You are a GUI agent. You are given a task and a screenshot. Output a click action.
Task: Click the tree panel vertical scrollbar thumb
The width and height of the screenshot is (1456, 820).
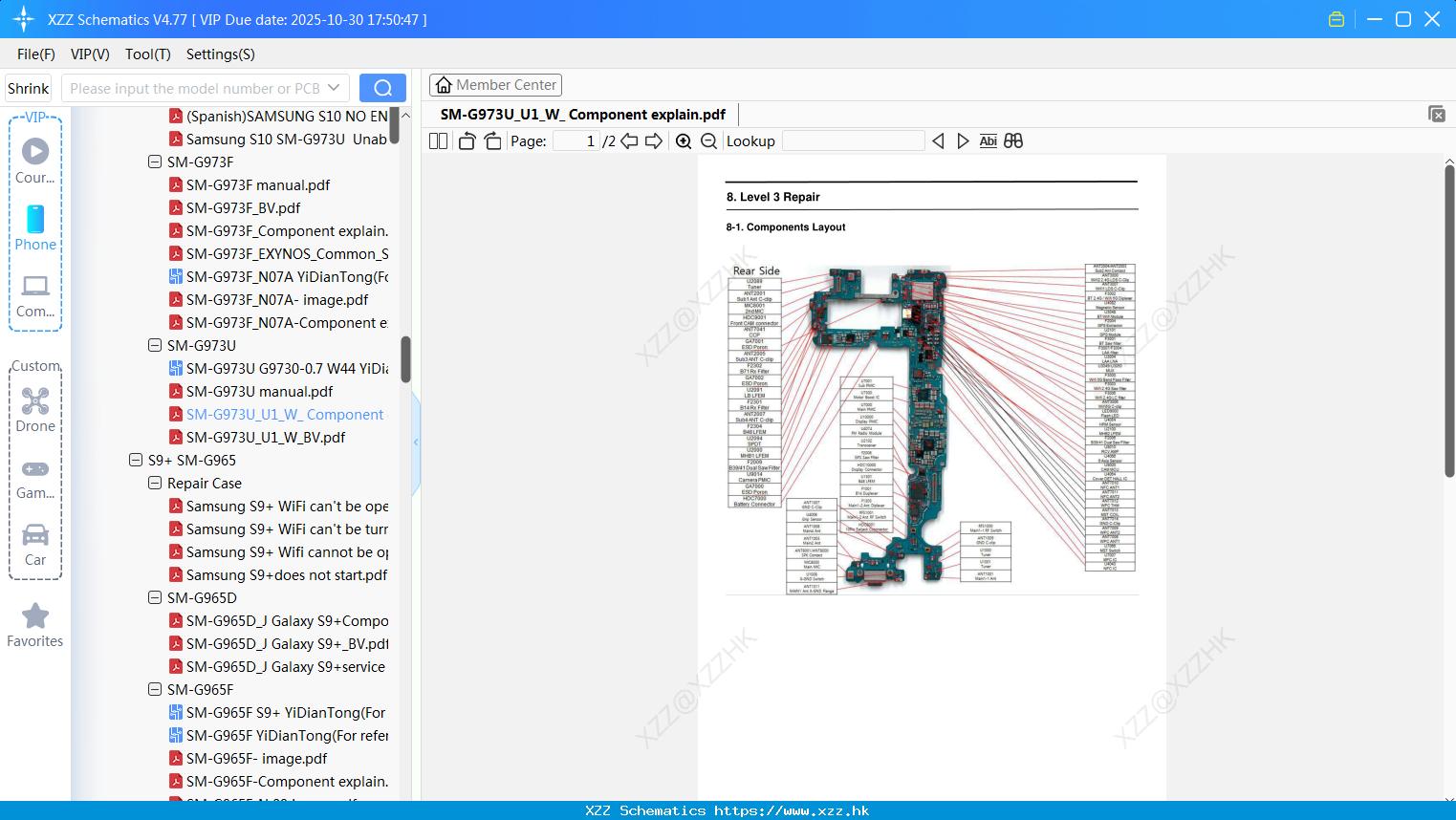click(x=405, y=359)
